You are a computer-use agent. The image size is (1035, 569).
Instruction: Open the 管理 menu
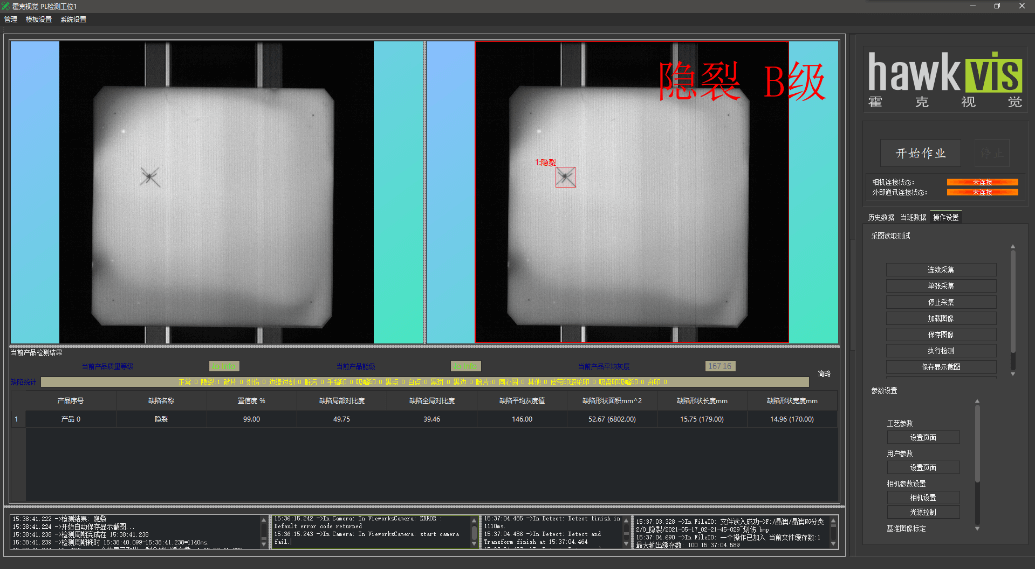point(11,19)
